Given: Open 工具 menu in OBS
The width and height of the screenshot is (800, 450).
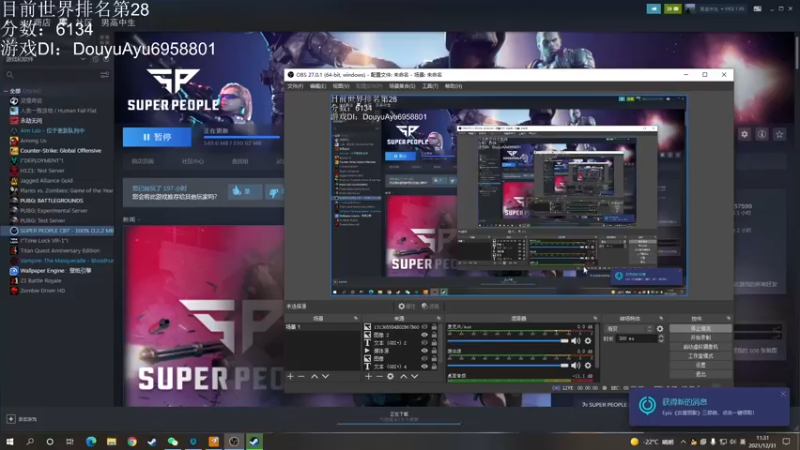Looking at the screenshot, I should point(430,86).
